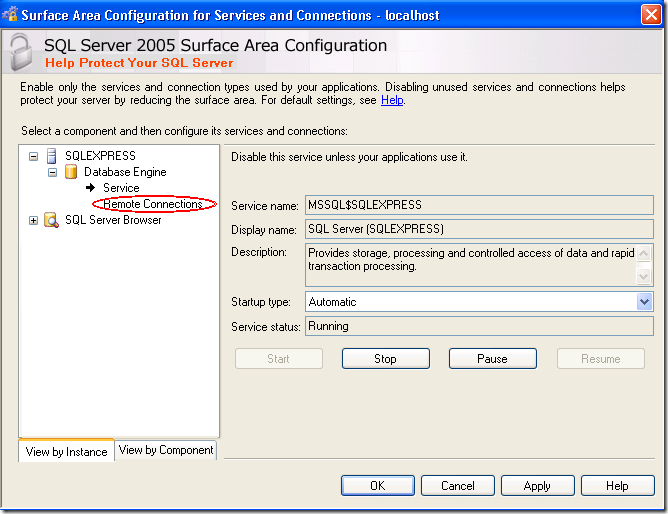Select the SQL Server Browser tree label
The height and width of the screenshot is (514, 668).
[x=113, y=220]
